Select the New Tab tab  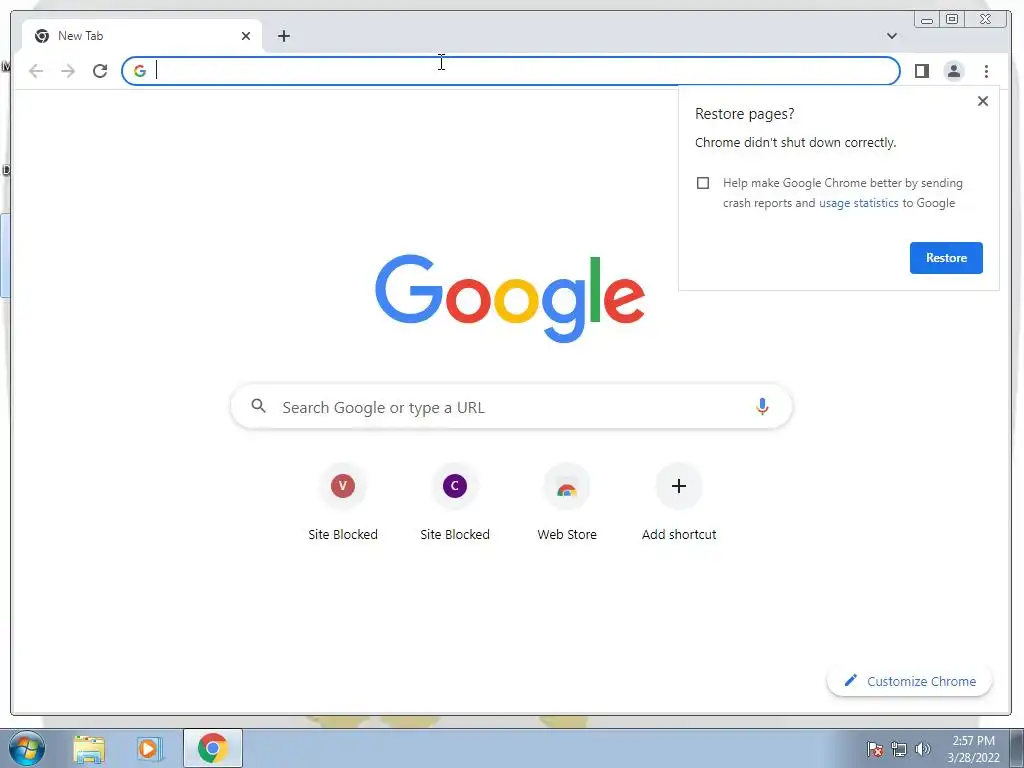(x=141, y=36)
